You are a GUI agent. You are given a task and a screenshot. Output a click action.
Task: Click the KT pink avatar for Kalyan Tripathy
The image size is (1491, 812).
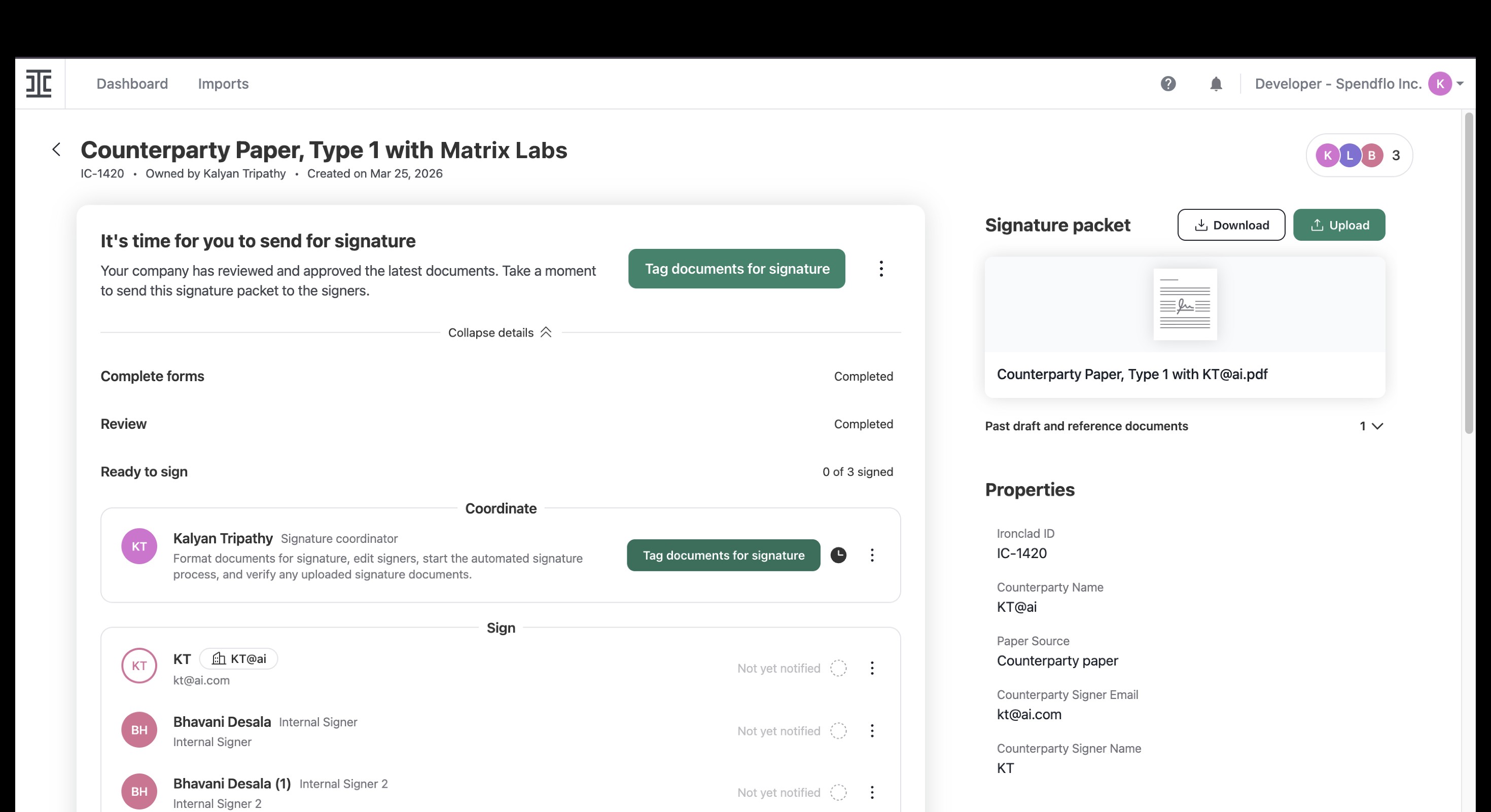point(139,546)
